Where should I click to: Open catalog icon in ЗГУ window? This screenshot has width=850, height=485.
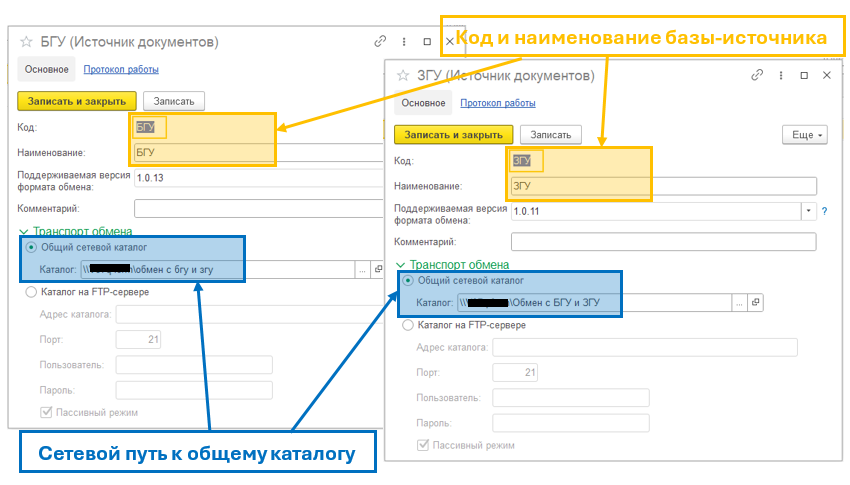[x=755, y=302]
